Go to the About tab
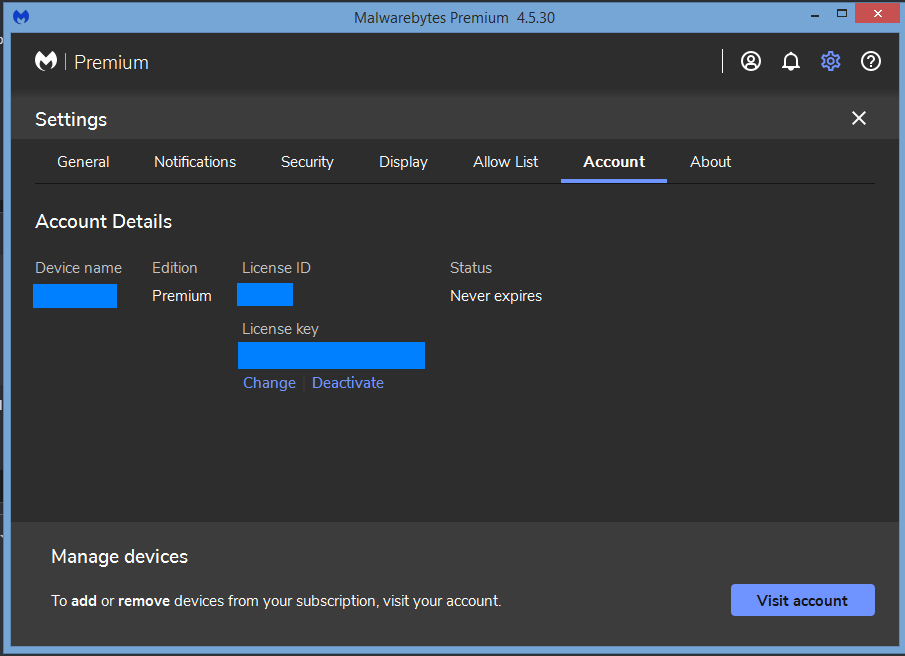 point(710,162)
